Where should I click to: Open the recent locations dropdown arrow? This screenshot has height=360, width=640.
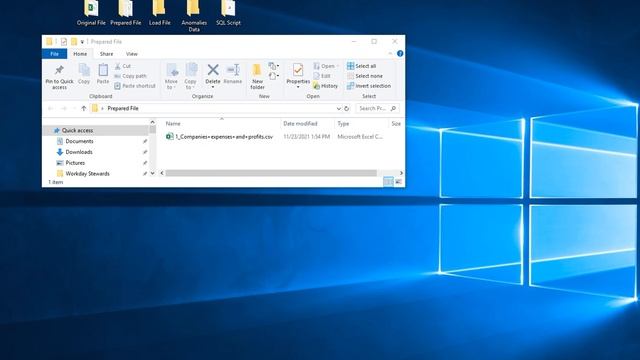[x=74, y=108]
